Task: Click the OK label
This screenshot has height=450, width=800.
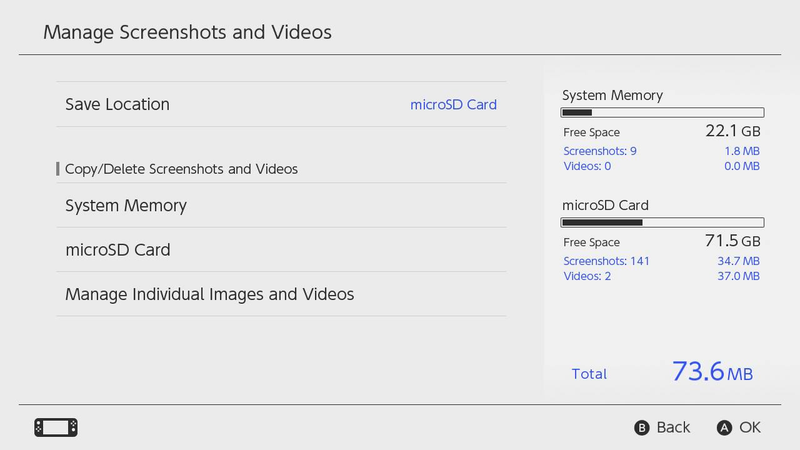Action: click(749, 428)
